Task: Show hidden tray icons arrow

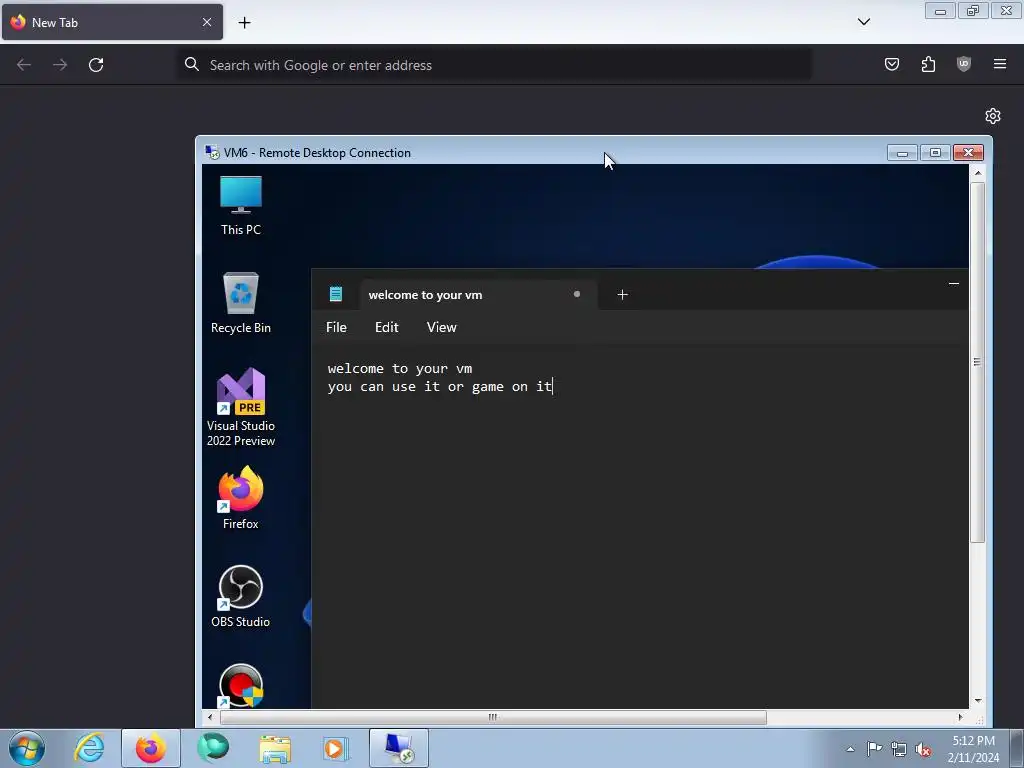Action: point(850,749)
